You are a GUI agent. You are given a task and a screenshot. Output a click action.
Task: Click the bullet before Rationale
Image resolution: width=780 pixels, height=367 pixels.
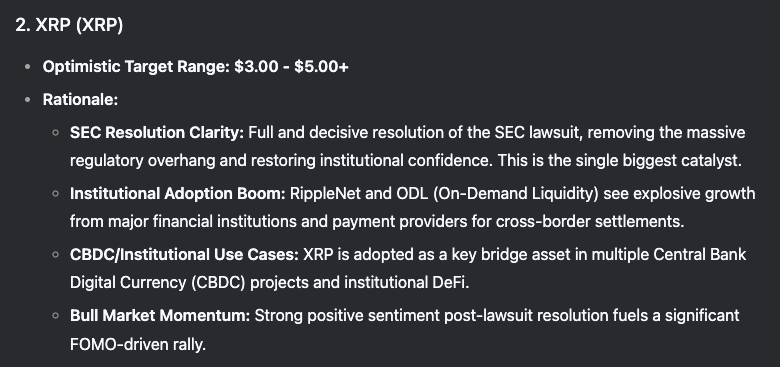[x=27, y=99]
